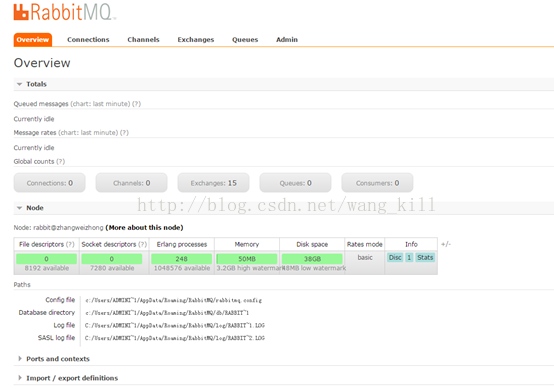Click the Stats info tag
554x389 pixels.
tap(425, 258)
